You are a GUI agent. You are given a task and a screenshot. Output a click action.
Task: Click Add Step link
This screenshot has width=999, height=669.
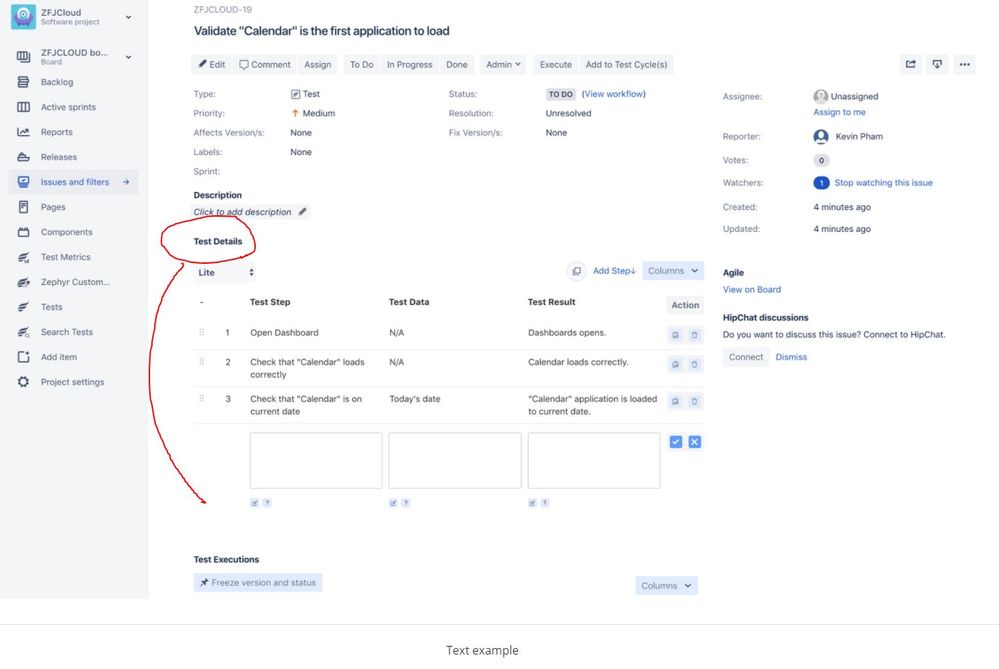tap(614, 271)
